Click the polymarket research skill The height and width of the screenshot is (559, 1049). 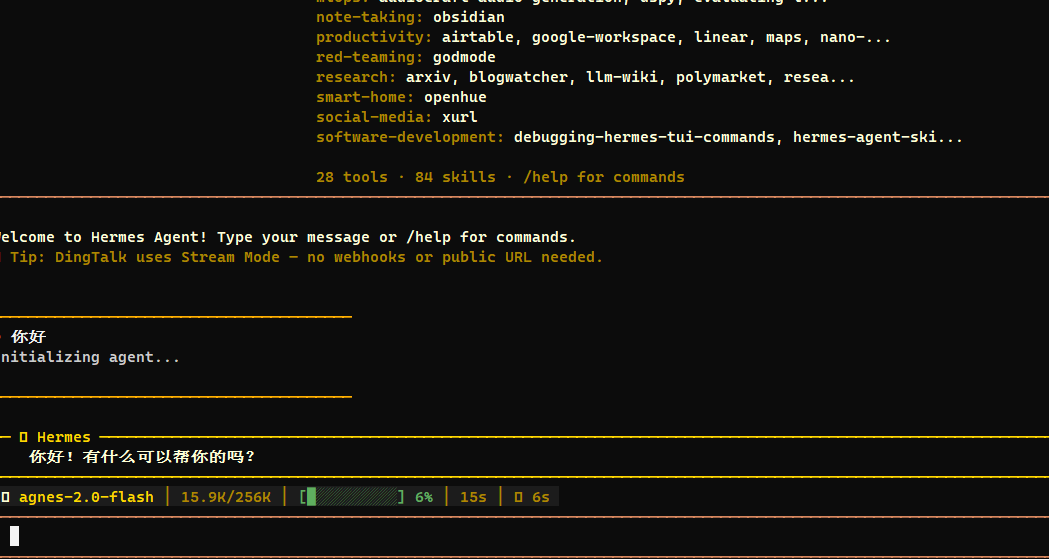tap(721, 78)
